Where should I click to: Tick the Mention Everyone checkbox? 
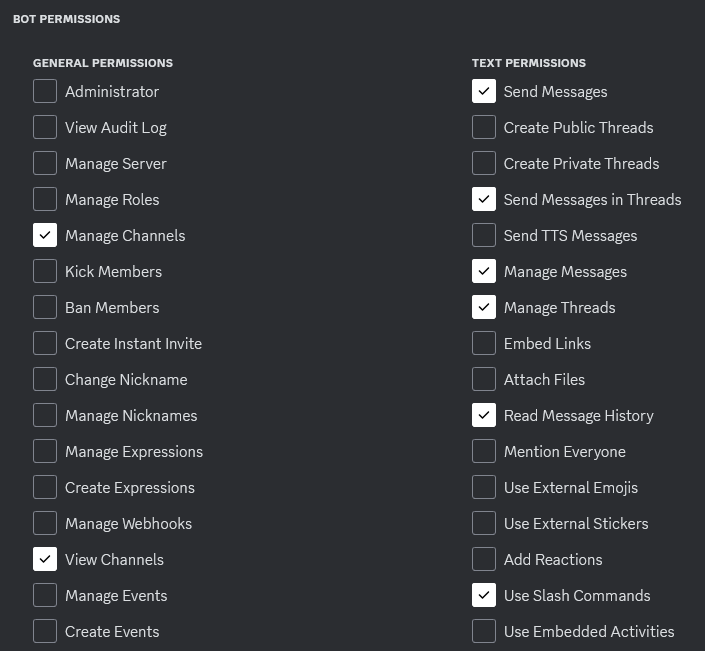484,451
